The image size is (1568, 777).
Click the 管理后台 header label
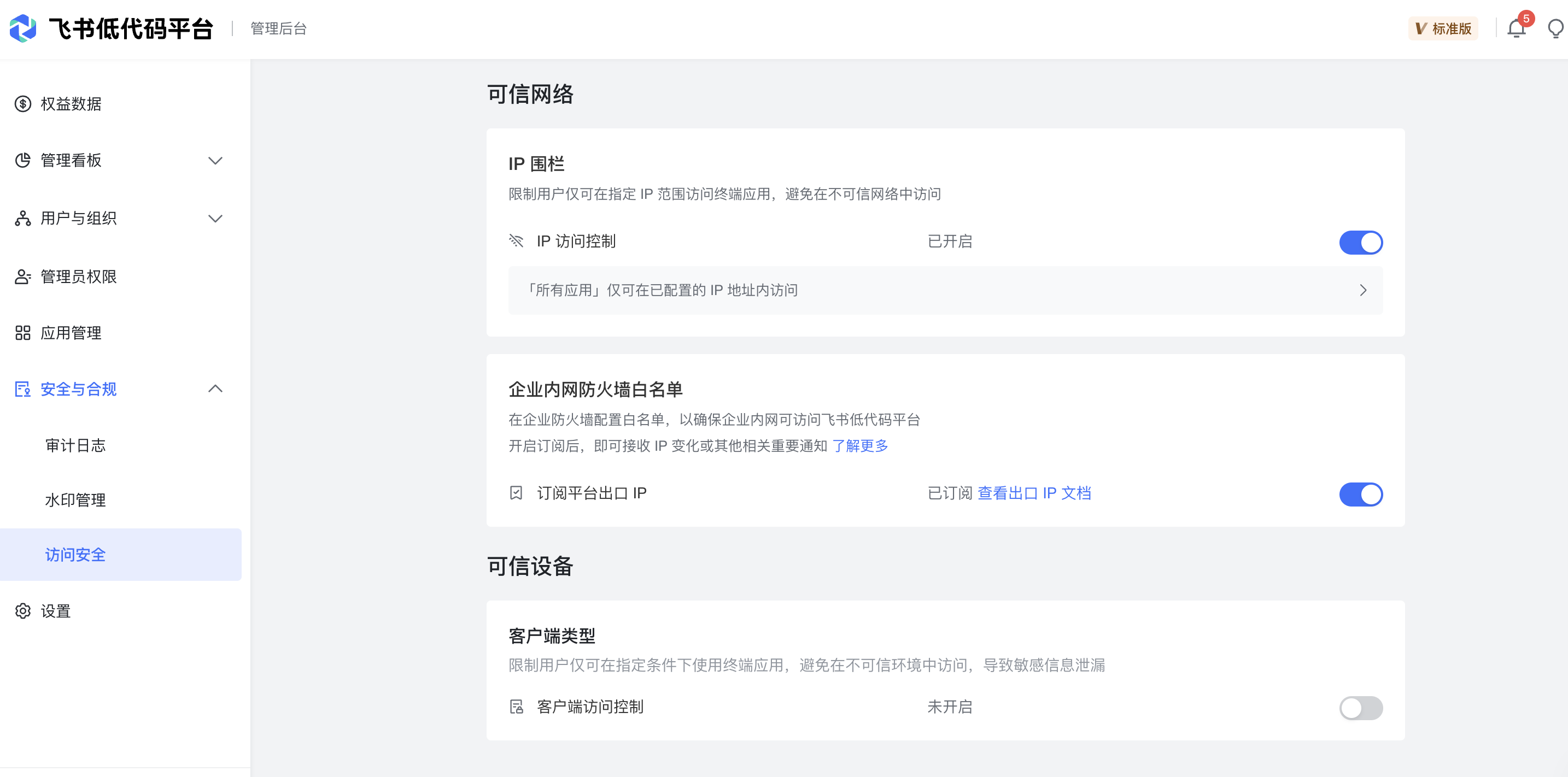pos(278,28)
